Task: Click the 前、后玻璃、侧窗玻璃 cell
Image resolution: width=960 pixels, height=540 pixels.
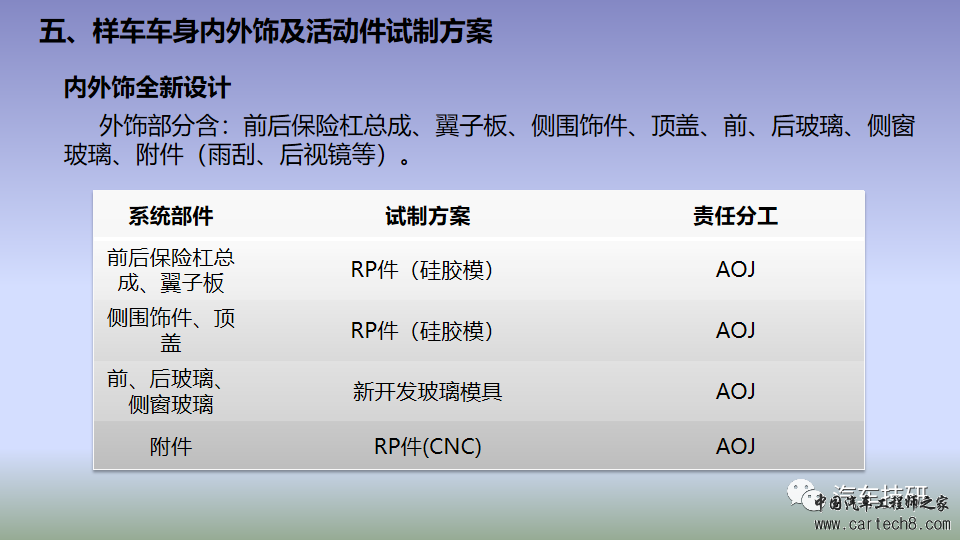Action: click(170, 391)
